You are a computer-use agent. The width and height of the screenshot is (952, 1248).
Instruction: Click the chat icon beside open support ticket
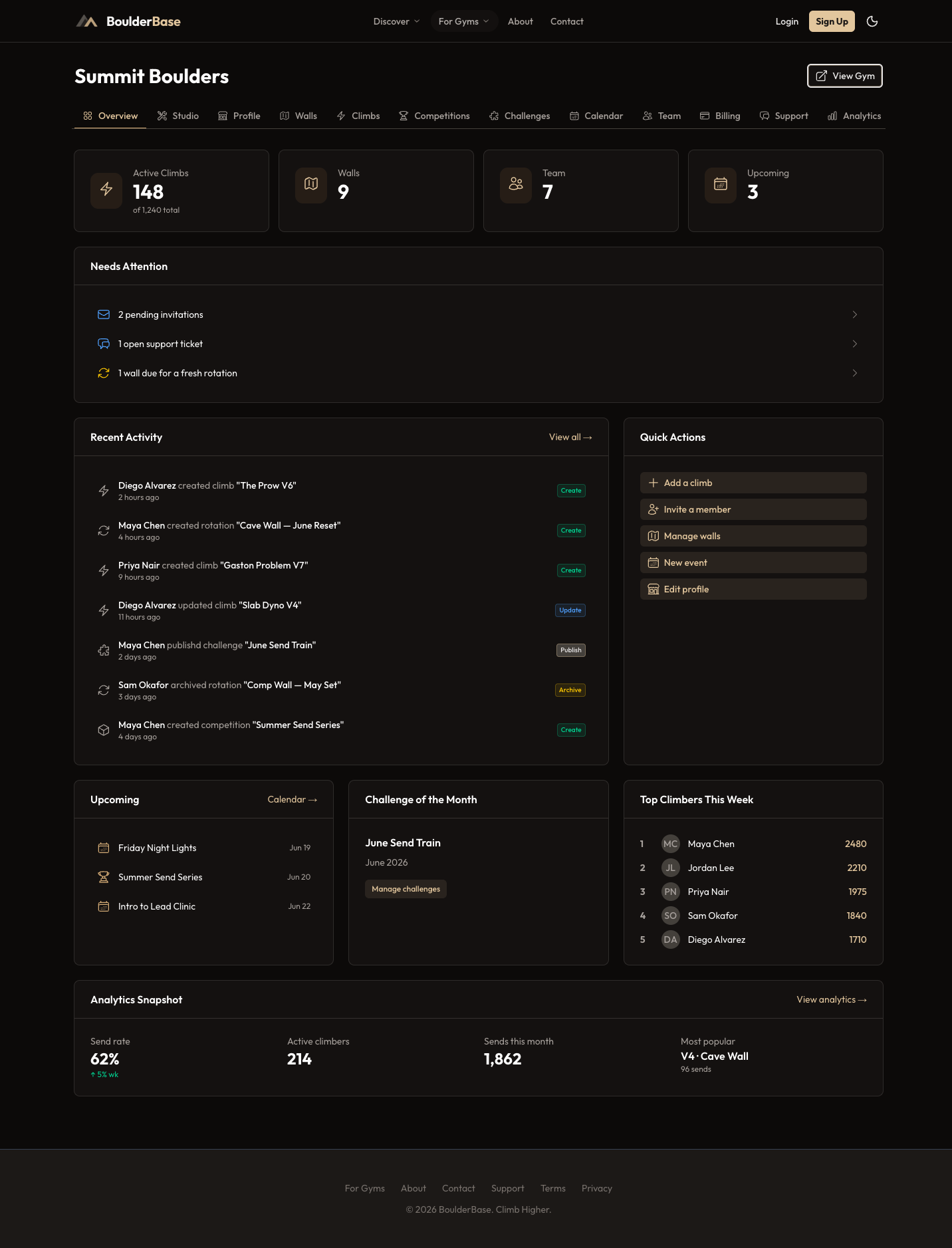104,344
